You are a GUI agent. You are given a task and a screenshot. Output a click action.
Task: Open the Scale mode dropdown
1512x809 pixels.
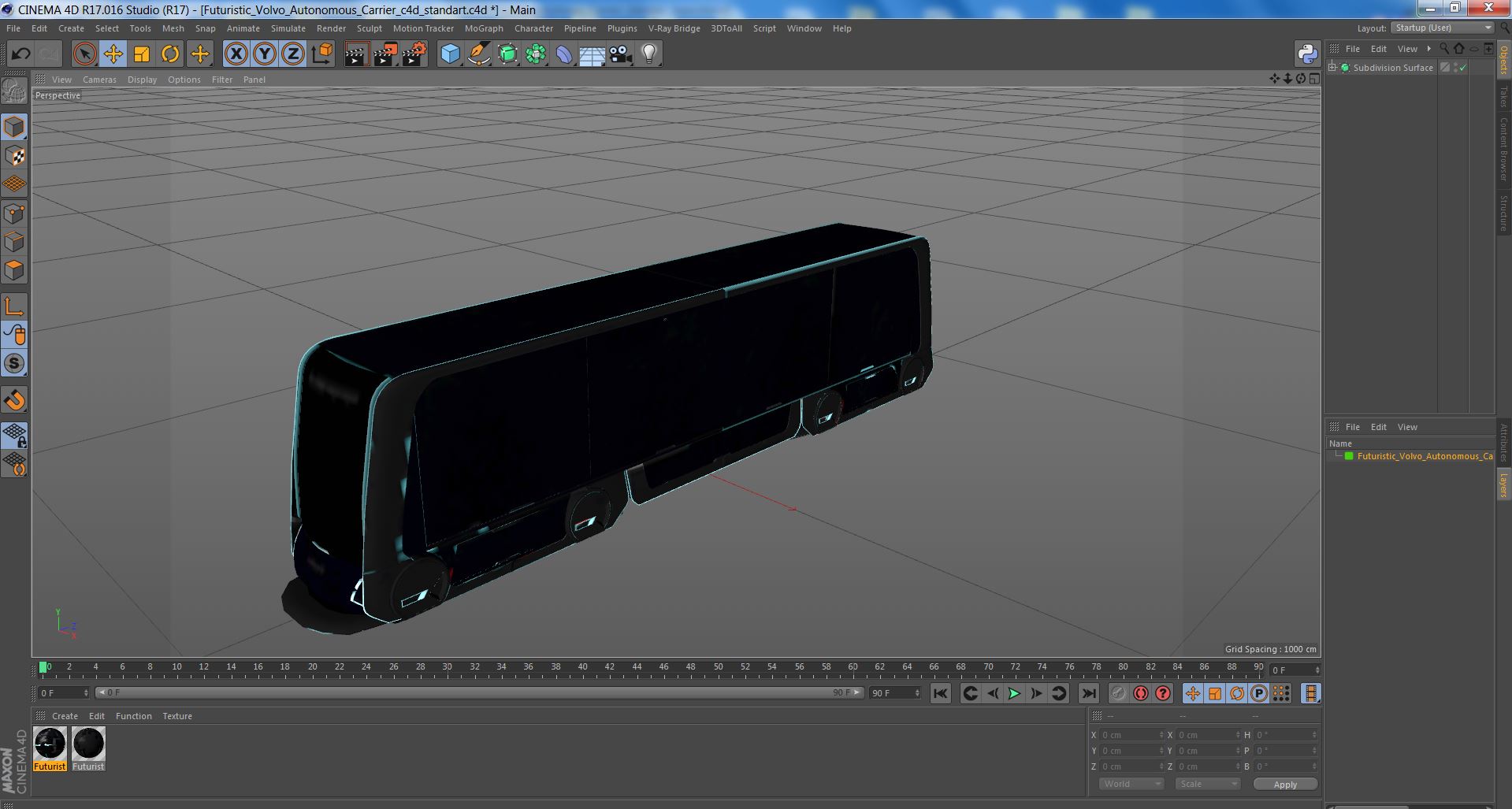tap(1208, 784)
